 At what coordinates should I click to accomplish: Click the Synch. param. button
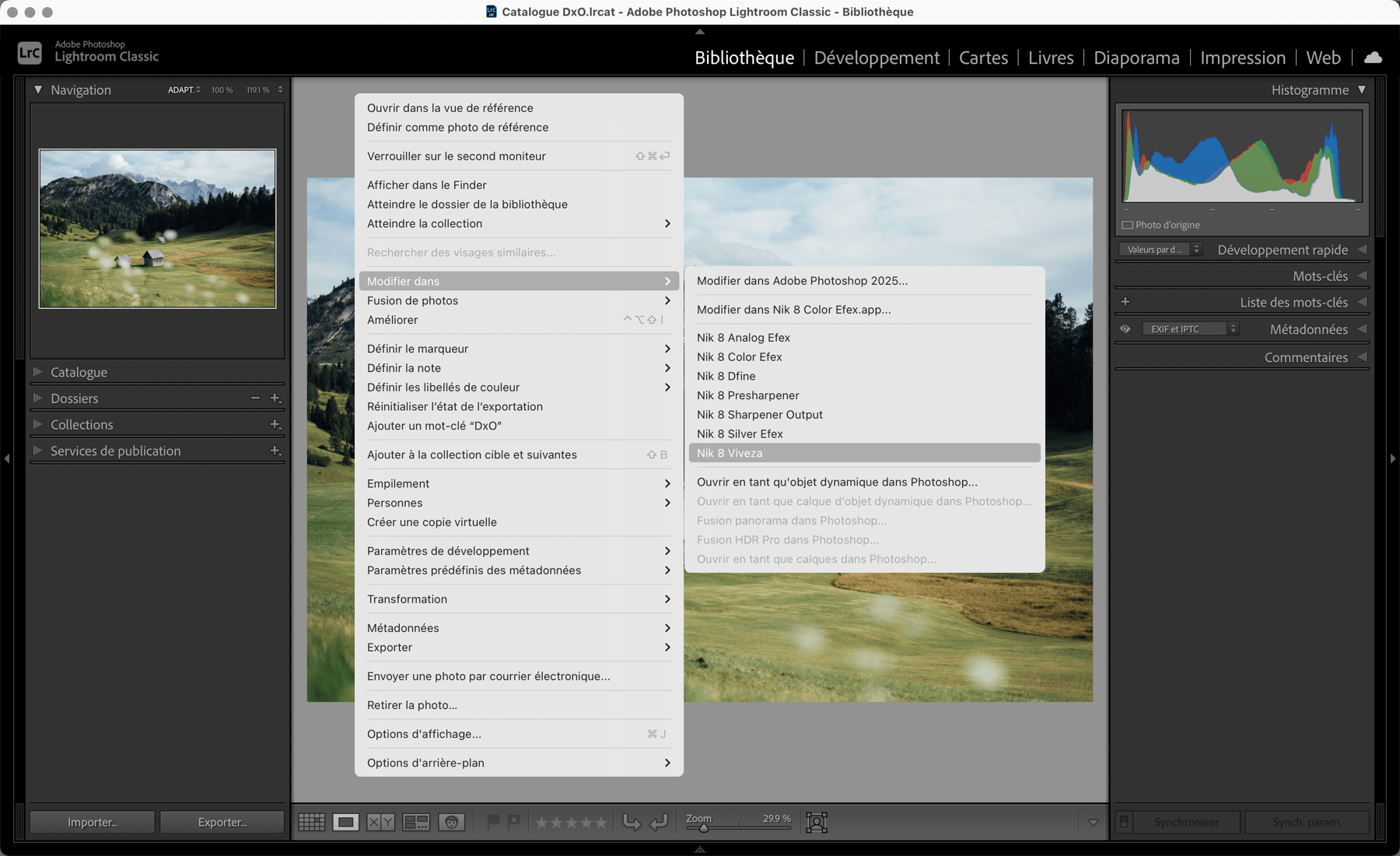[1307, 822]
